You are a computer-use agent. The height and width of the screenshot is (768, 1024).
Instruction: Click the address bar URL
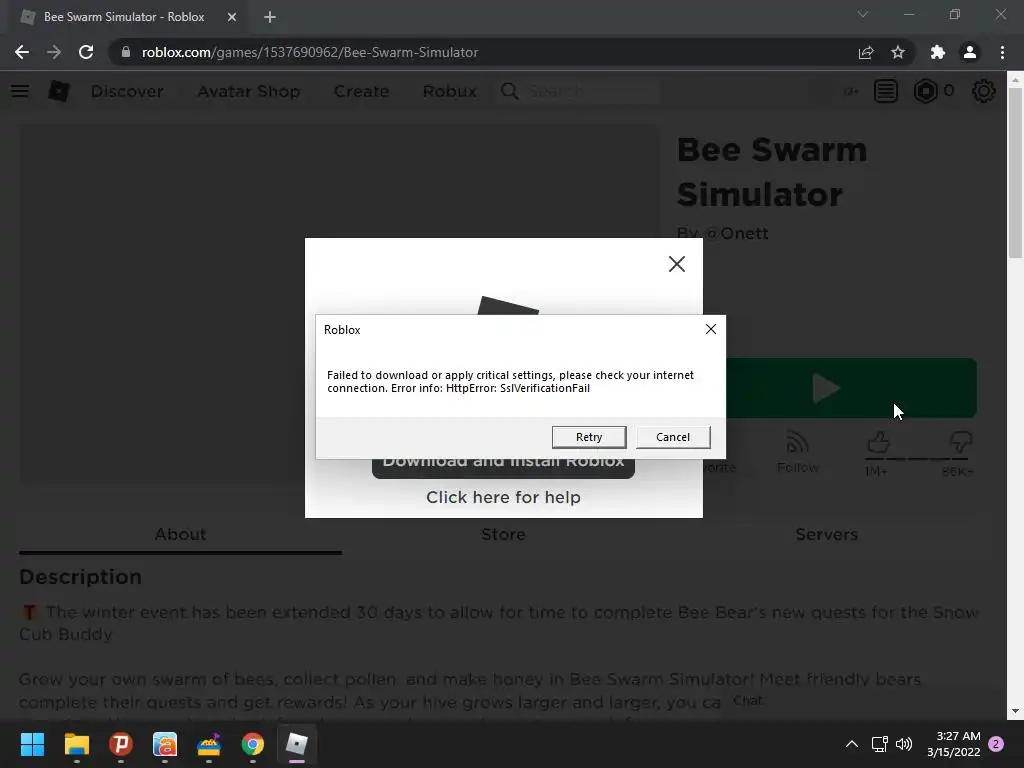tap(310, 52)
